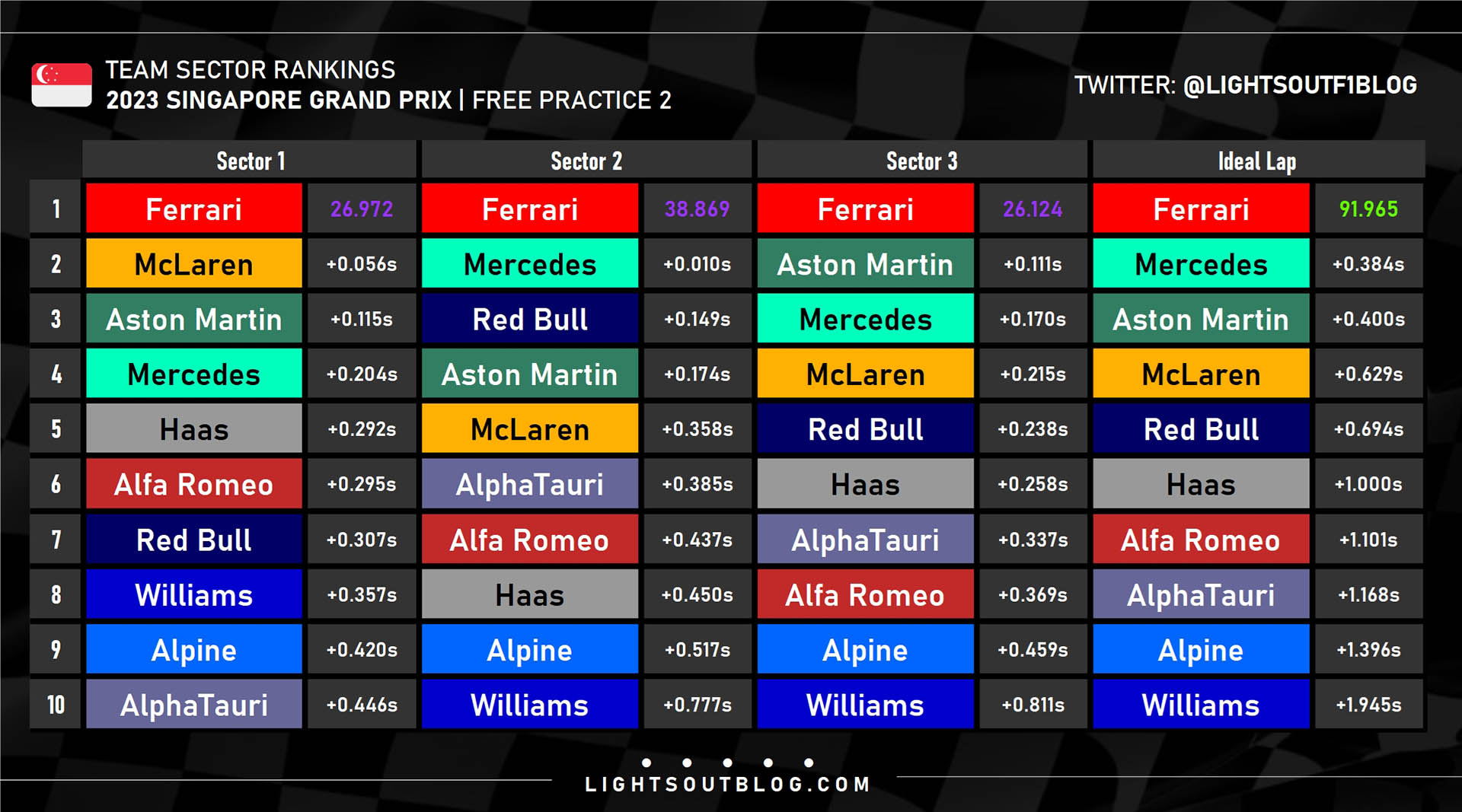The height and width of the screenshot is (812, 1462).
Task: Select the first pagination dot at bottom
Action: 646,763
